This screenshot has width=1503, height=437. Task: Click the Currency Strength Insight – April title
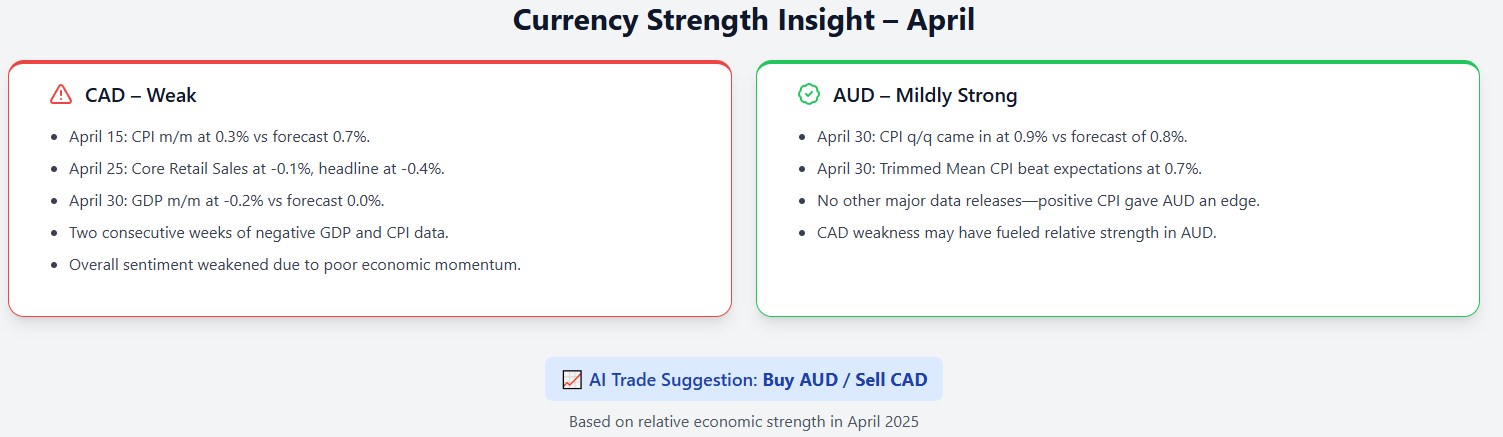[744, 20]
